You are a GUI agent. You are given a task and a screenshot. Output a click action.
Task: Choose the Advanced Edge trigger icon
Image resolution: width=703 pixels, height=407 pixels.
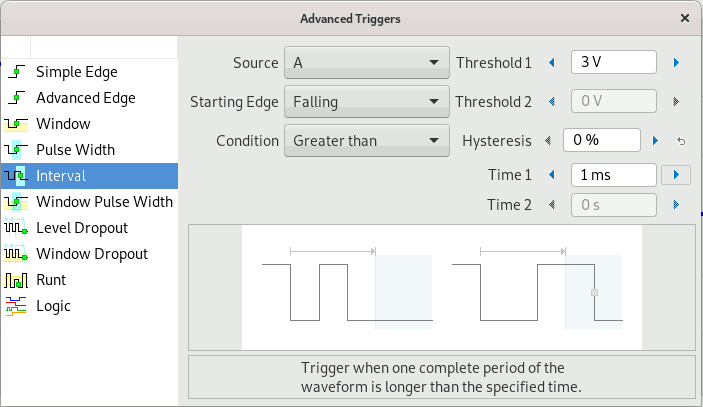pyautogui.click(x=16, y=98)
